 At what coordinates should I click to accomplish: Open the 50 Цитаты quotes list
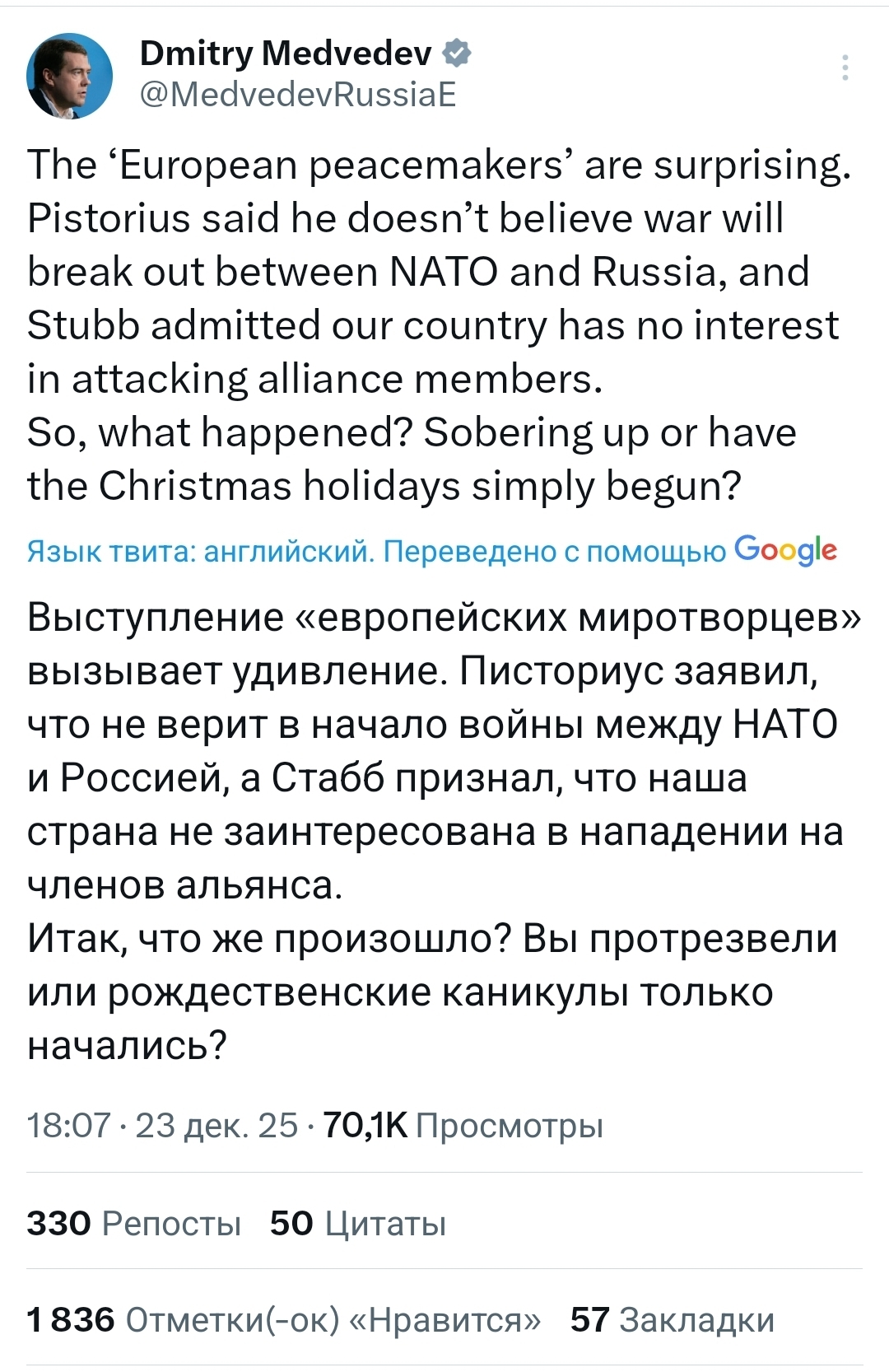click(358, 1224)
